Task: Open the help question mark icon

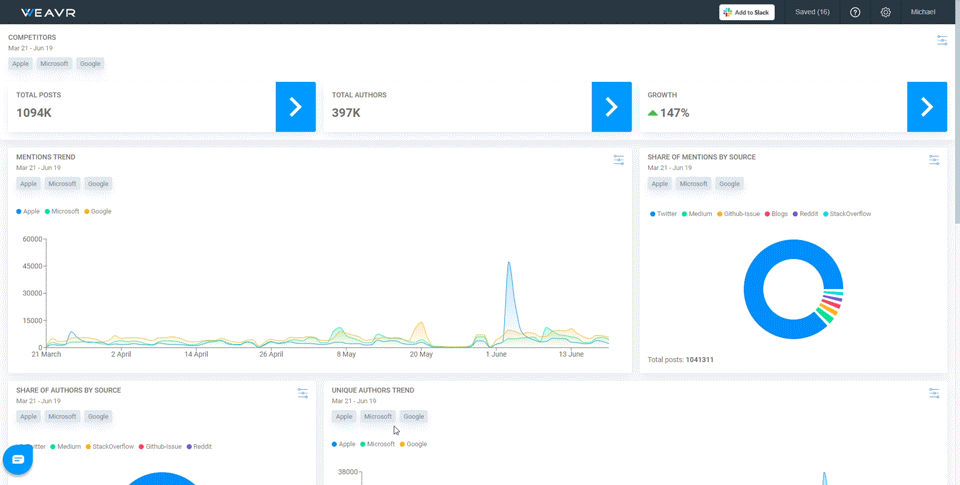Action: [855, 12]
